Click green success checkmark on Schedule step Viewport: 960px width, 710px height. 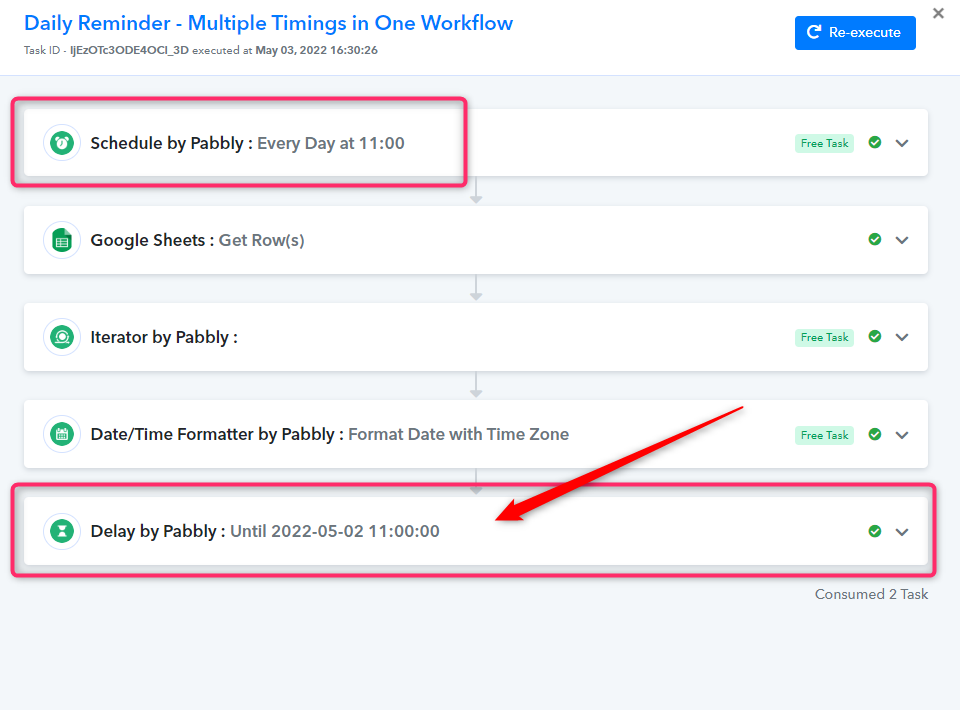pyautogui.click(x=875, y=143)
